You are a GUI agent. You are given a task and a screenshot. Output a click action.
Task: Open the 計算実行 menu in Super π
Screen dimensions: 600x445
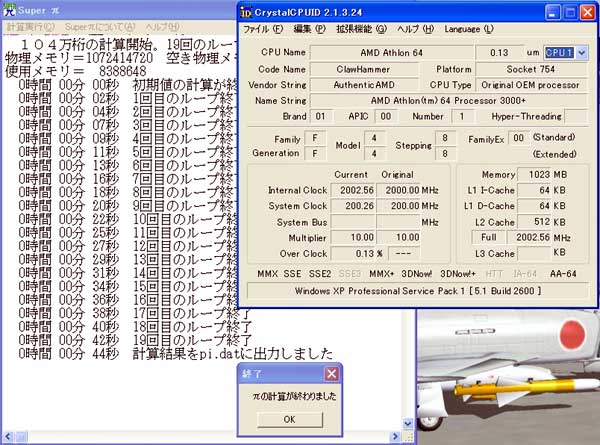pos(31,27)
